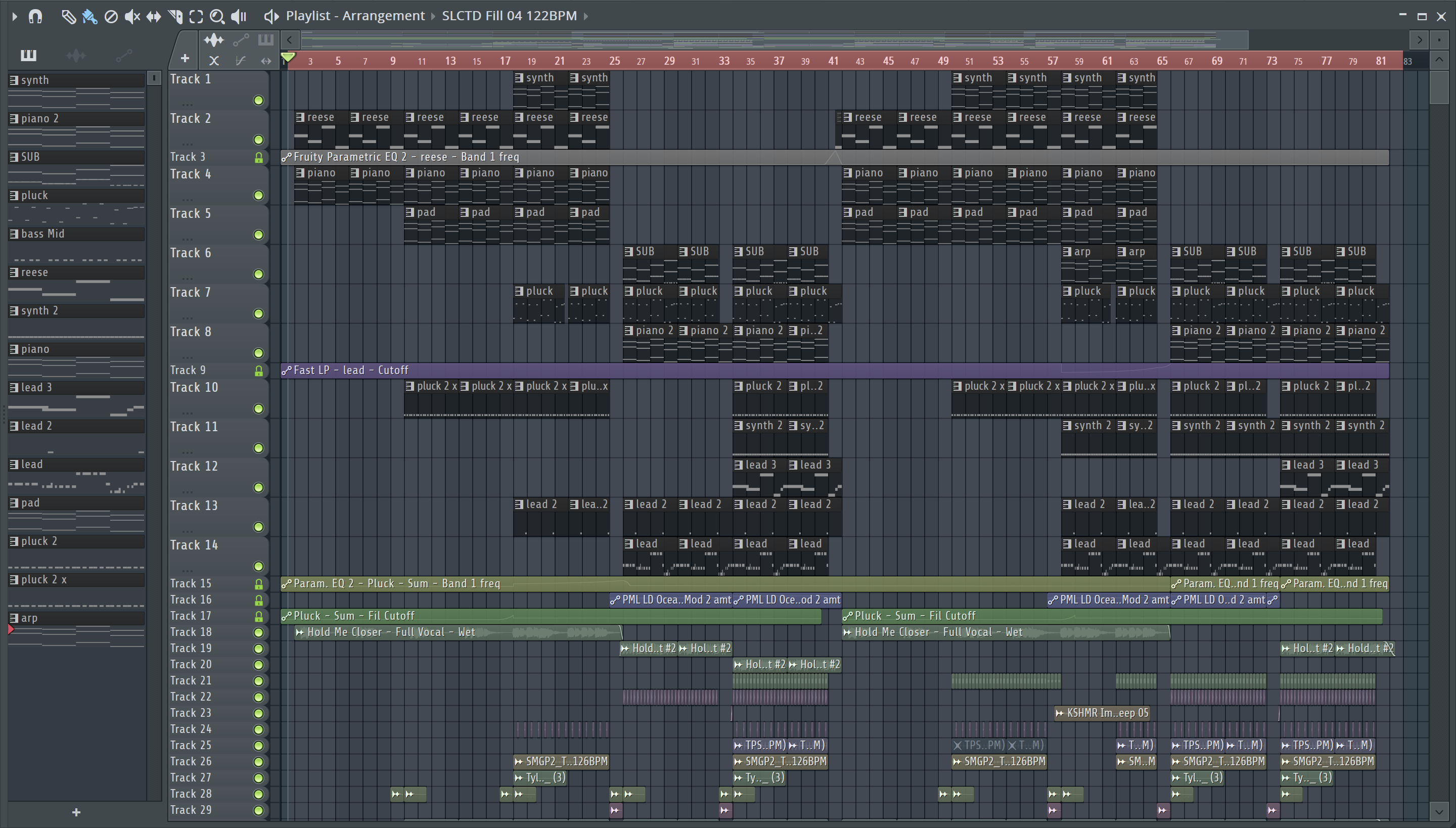Select the Slip tool
The width and height of the screenshot is (1456, 828).
click(154, 17)
